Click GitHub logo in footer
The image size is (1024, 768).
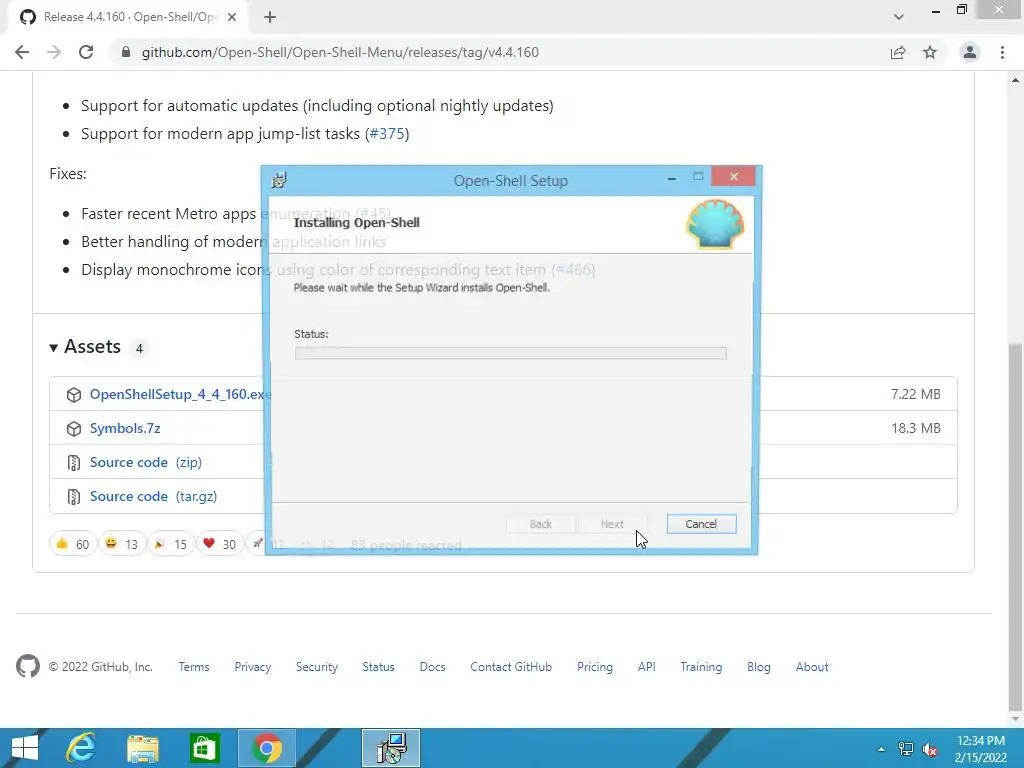pos(27,666)
